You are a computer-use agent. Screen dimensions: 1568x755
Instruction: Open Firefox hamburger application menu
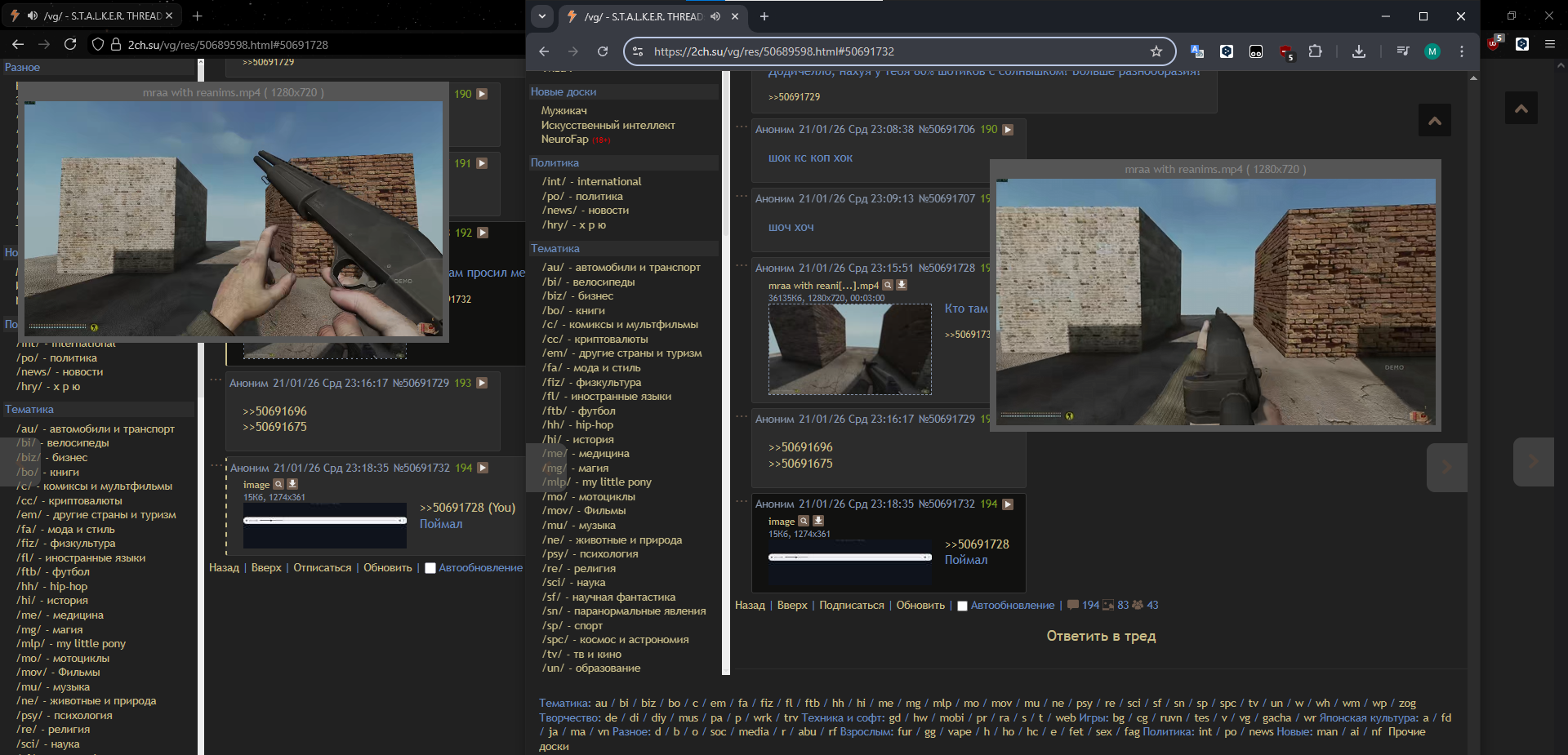click(x=1550, y=44)
